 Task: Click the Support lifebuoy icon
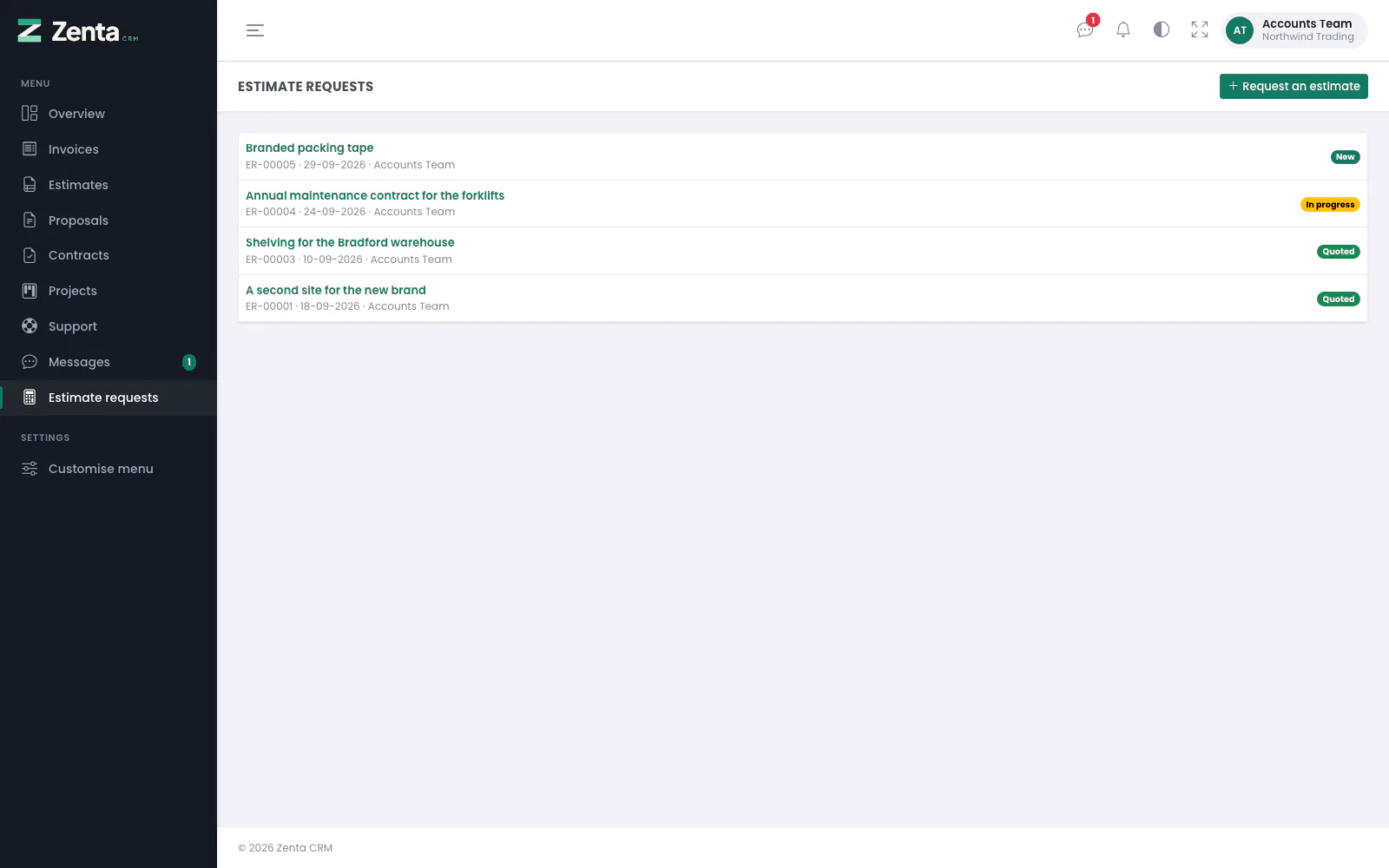pyautogui.click(x=30, y=326)
